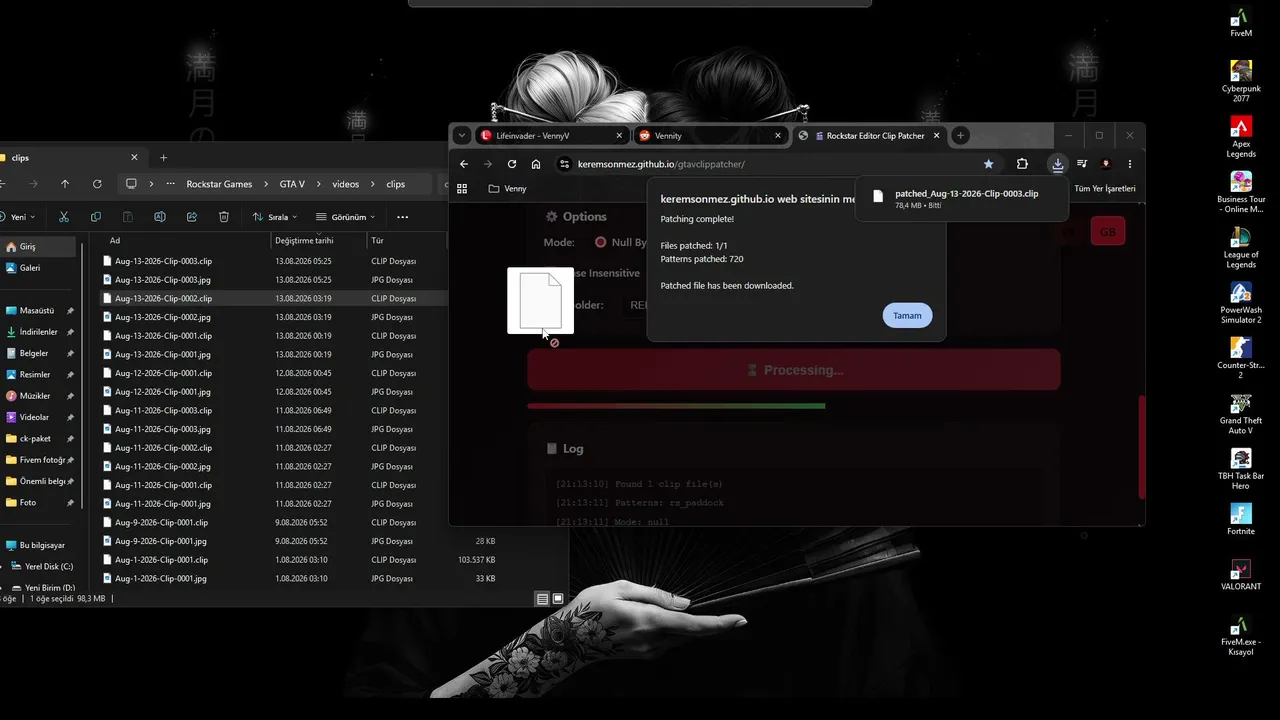Screen dimensions: 1280x720
Task: Click the Chrome address bar URL
Action: pyautogui.click(x=661, y=164)
